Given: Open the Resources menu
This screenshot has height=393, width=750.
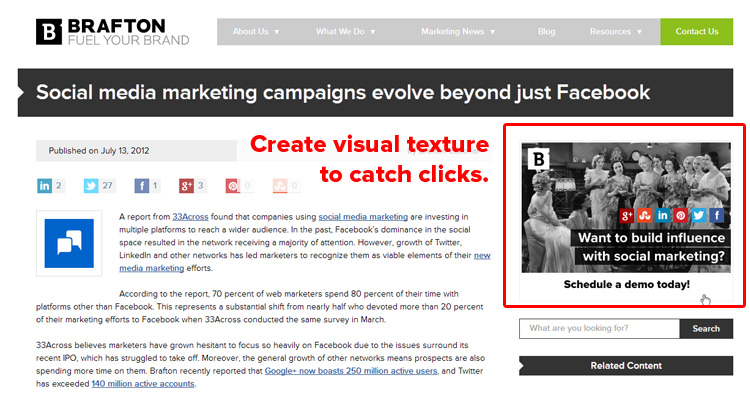Looking at the screenshot, I should tap(610, 32).
